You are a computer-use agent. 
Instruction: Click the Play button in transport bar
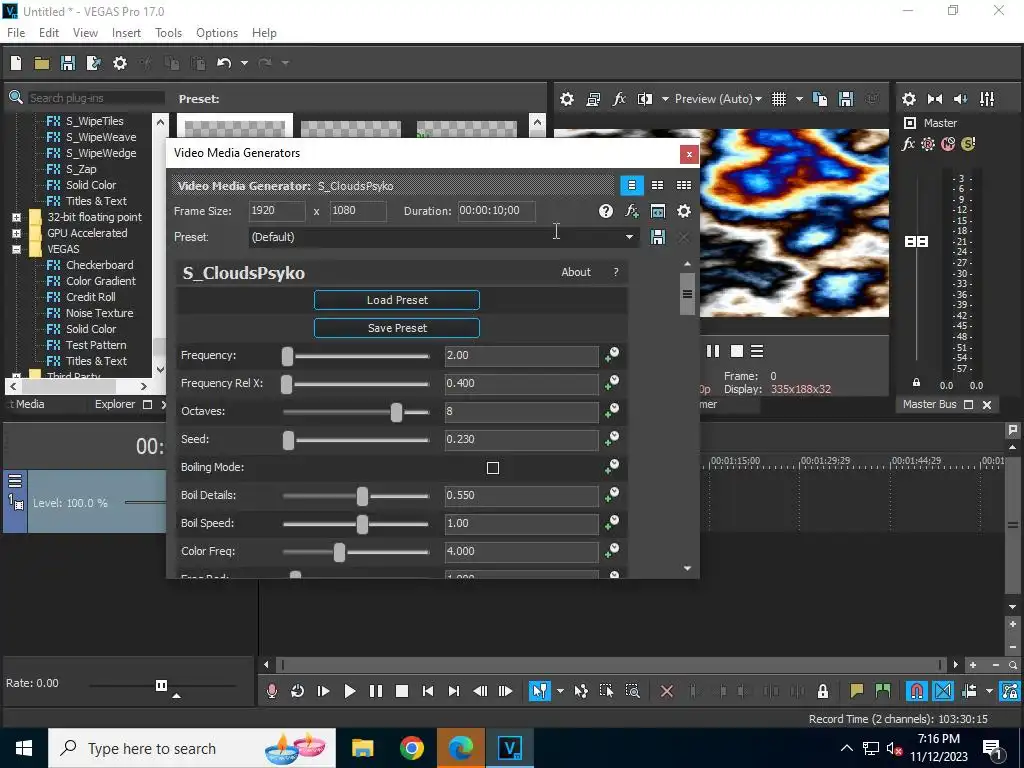(349, 691)
